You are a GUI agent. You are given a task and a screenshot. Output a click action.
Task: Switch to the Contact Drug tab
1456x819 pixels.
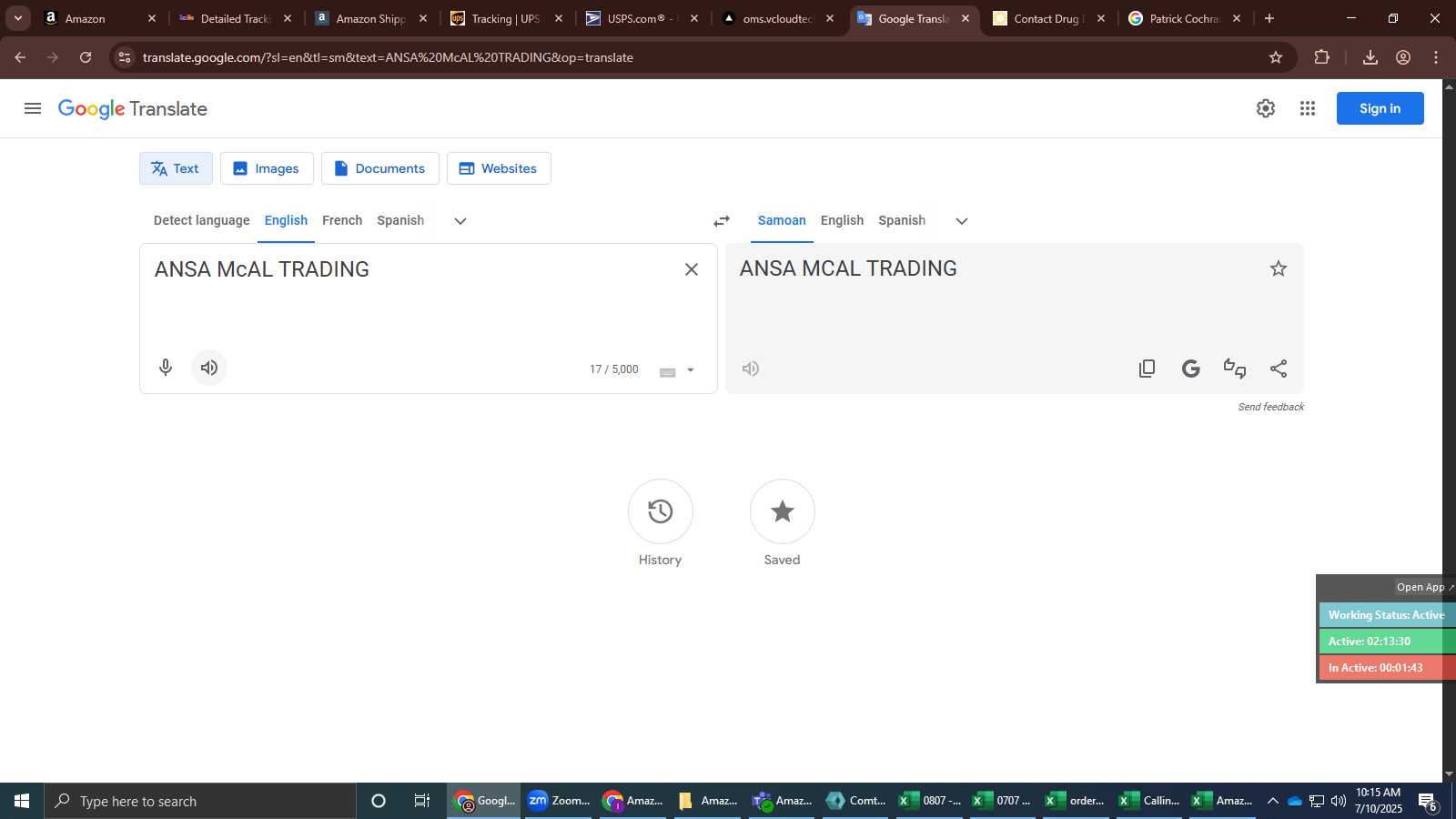(x=1047, y=18)
